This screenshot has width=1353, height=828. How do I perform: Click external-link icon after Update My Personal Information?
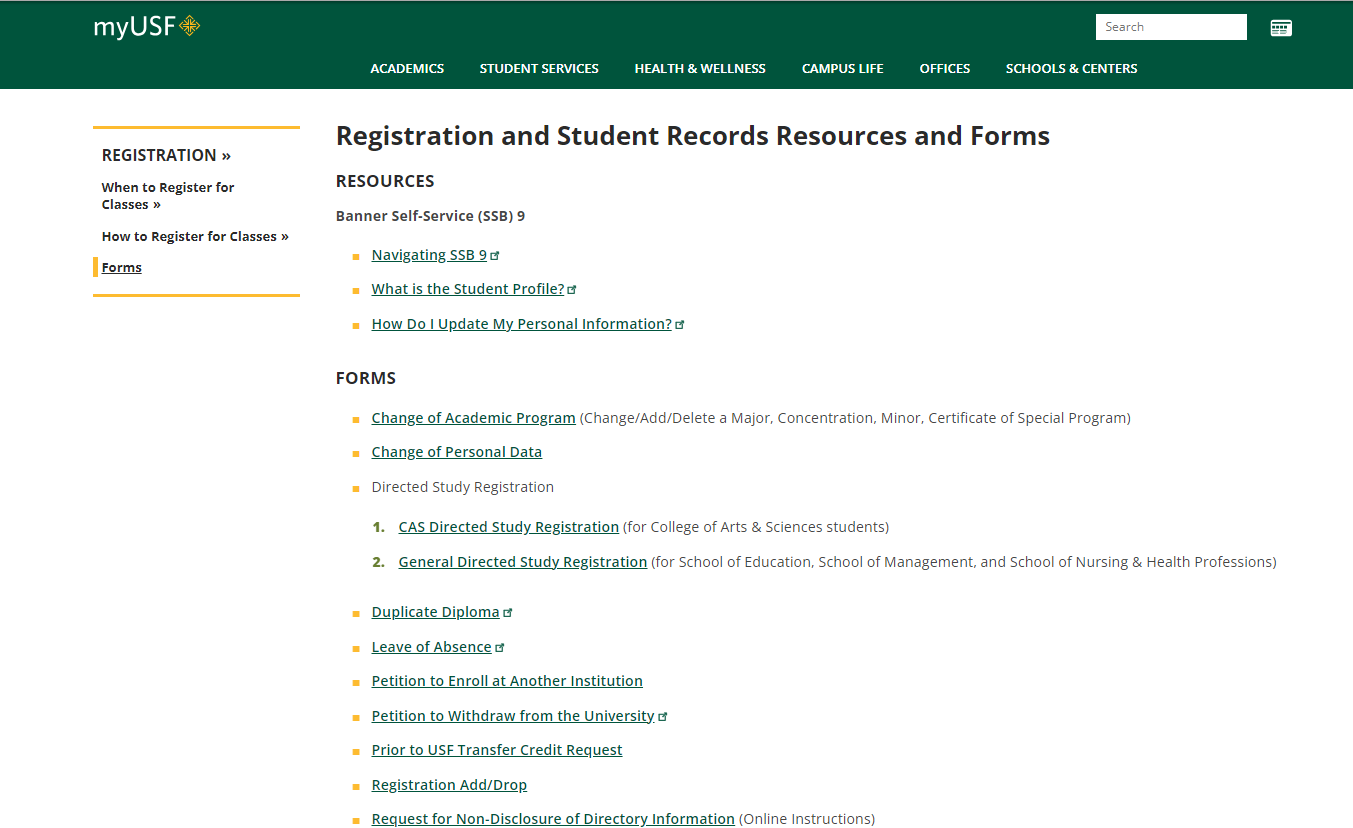pyautogui.click(x=680, y=325)
